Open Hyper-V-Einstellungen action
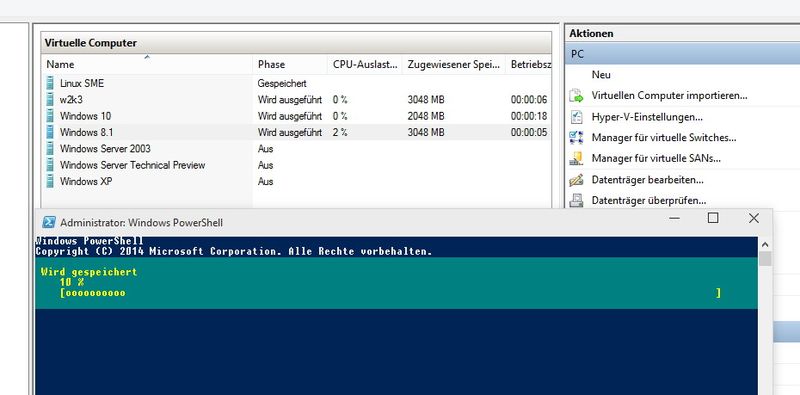The image size is (800, 395). (647, 117)
